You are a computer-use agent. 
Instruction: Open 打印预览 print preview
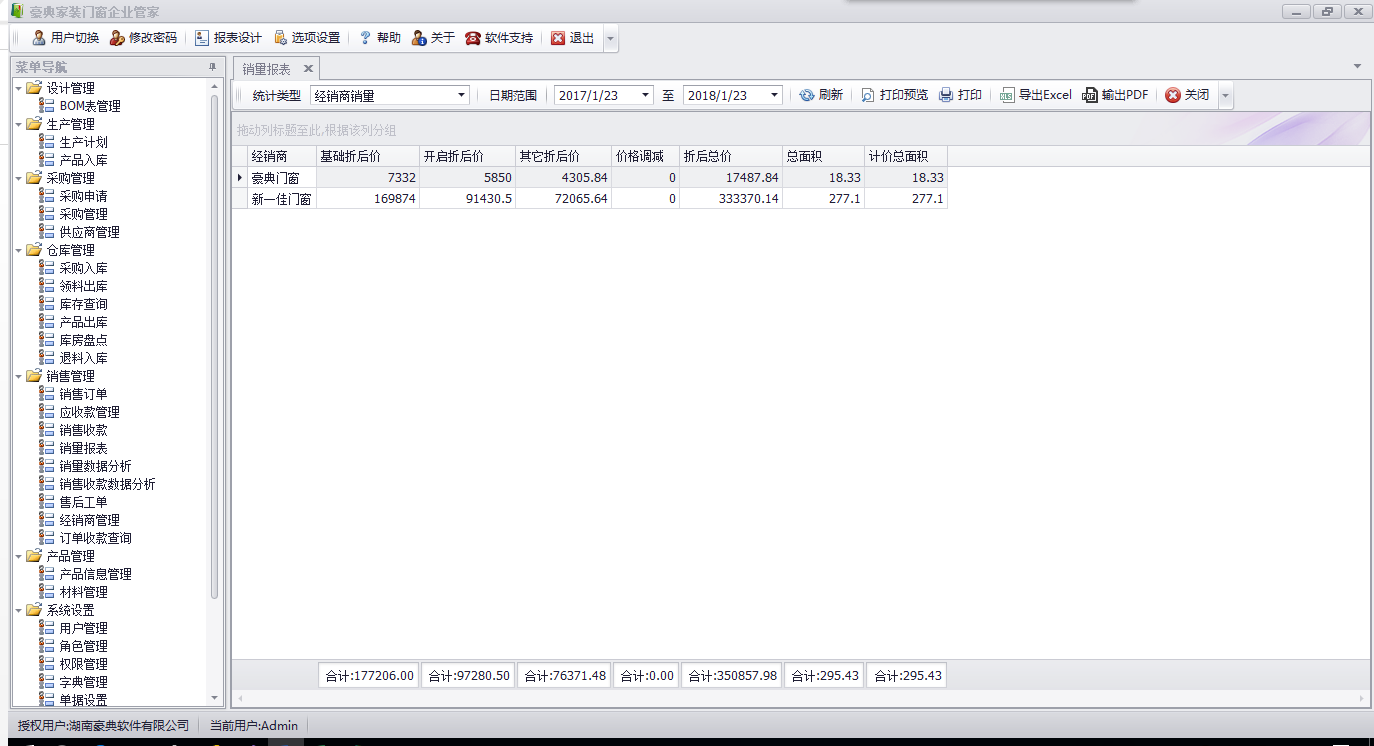(894, 95)
